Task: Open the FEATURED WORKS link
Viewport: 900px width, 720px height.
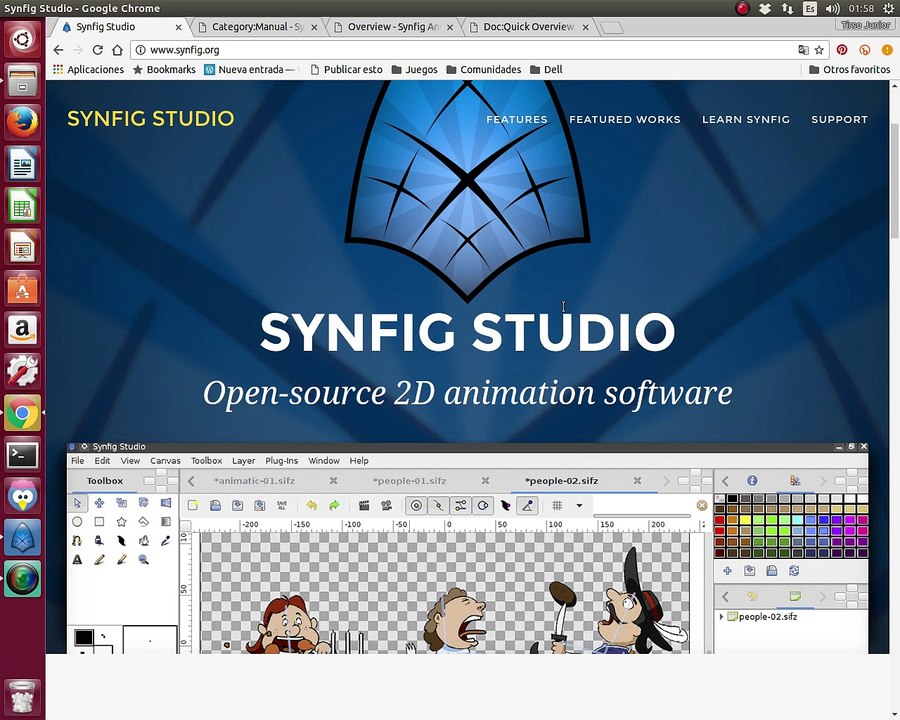Action: point(624,119)
